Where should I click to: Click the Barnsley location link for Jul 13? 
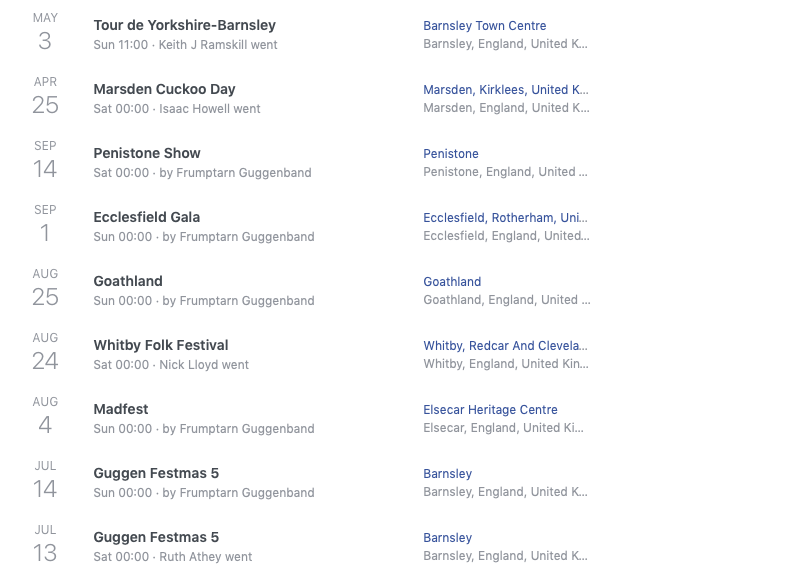point(447,538)
